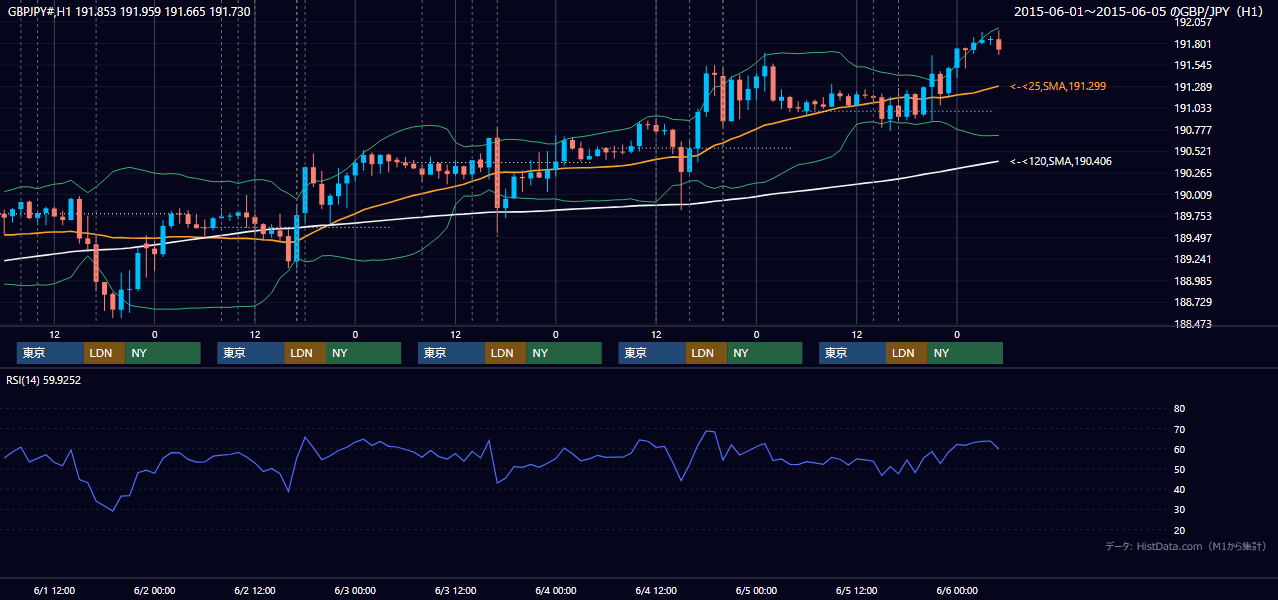The width and height of the screenshot is (1278, 600).
Task: Select the 6/3 12:00 time label
Action: tap(455, 590)
